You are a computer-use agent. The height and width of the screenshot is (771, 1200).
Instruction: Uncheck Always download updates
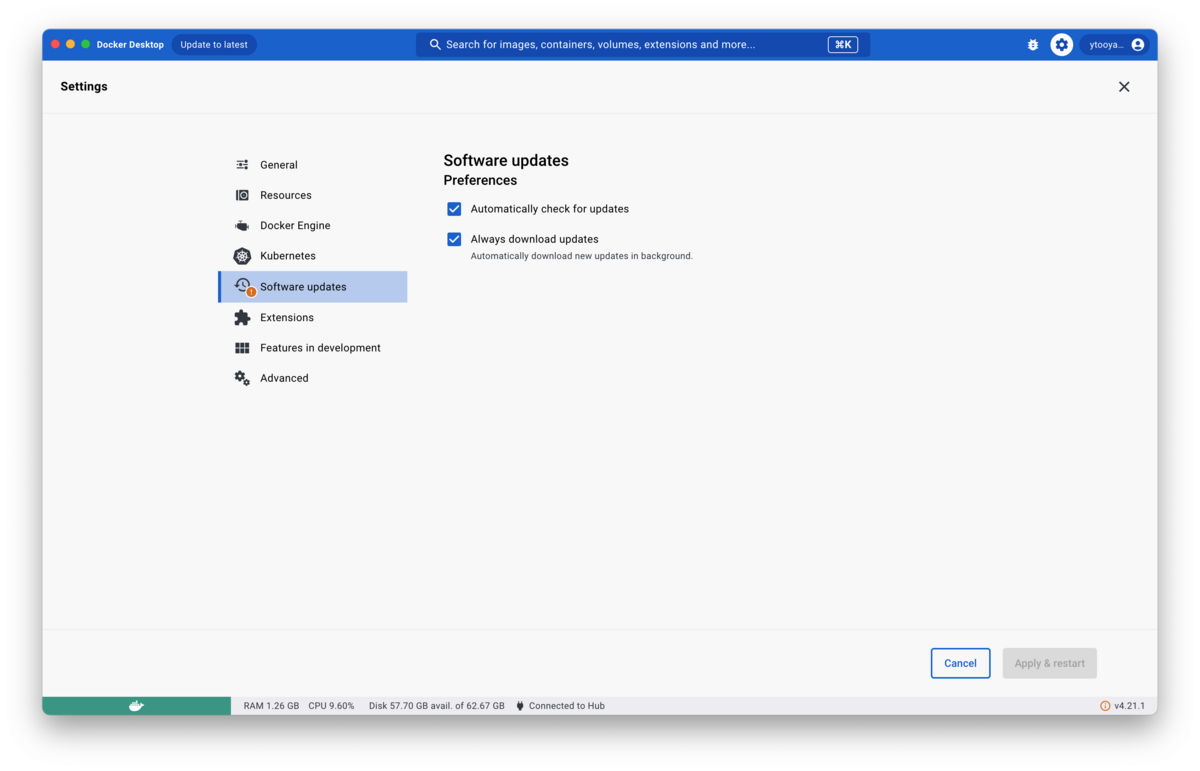(x=454, y=239)
